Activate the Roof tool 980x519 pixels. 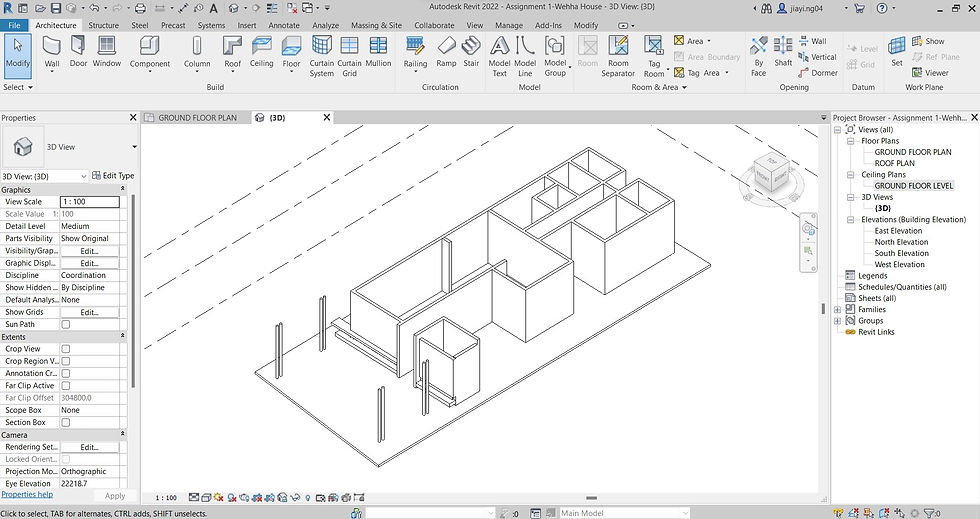(232, 52)
